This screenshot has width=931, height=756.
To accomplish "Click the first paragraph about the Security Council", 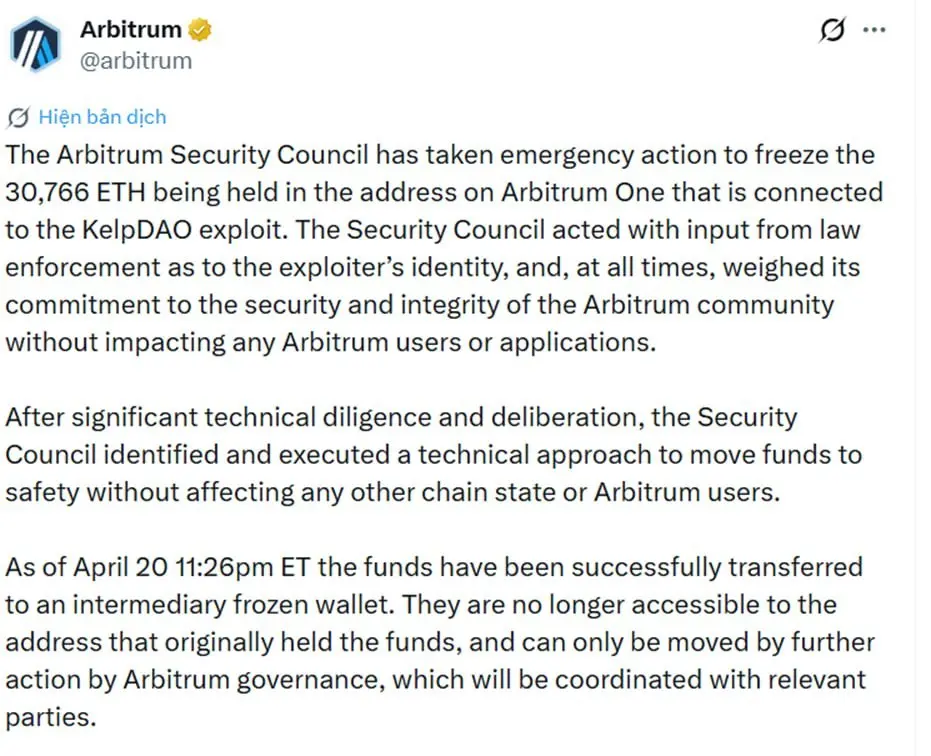I will point(444,248).
